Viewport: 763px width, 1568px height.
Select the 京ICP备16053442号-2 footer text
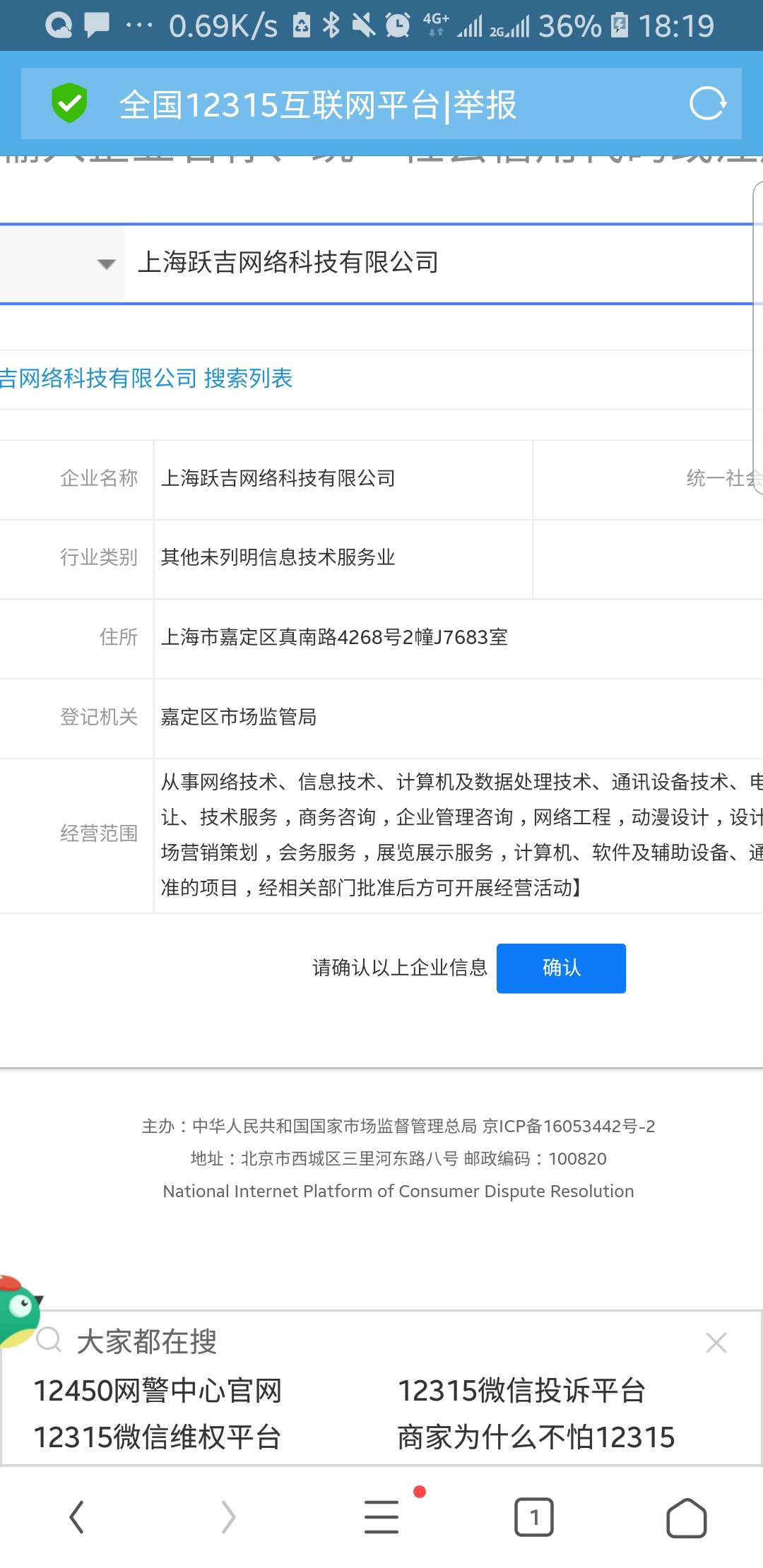[569, 1126]
